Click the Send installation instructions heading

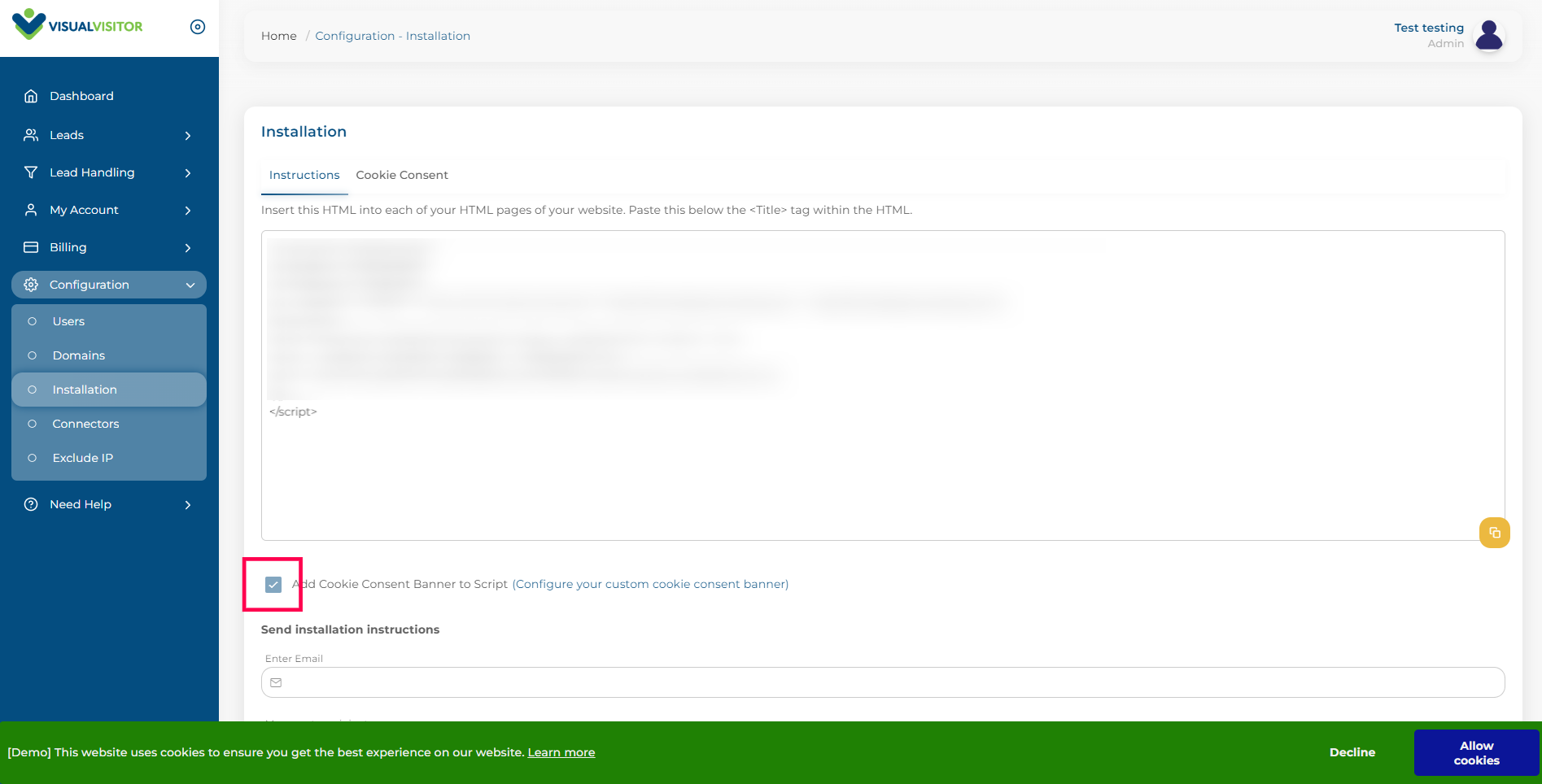pyautogui.click(x=350, y=629)
